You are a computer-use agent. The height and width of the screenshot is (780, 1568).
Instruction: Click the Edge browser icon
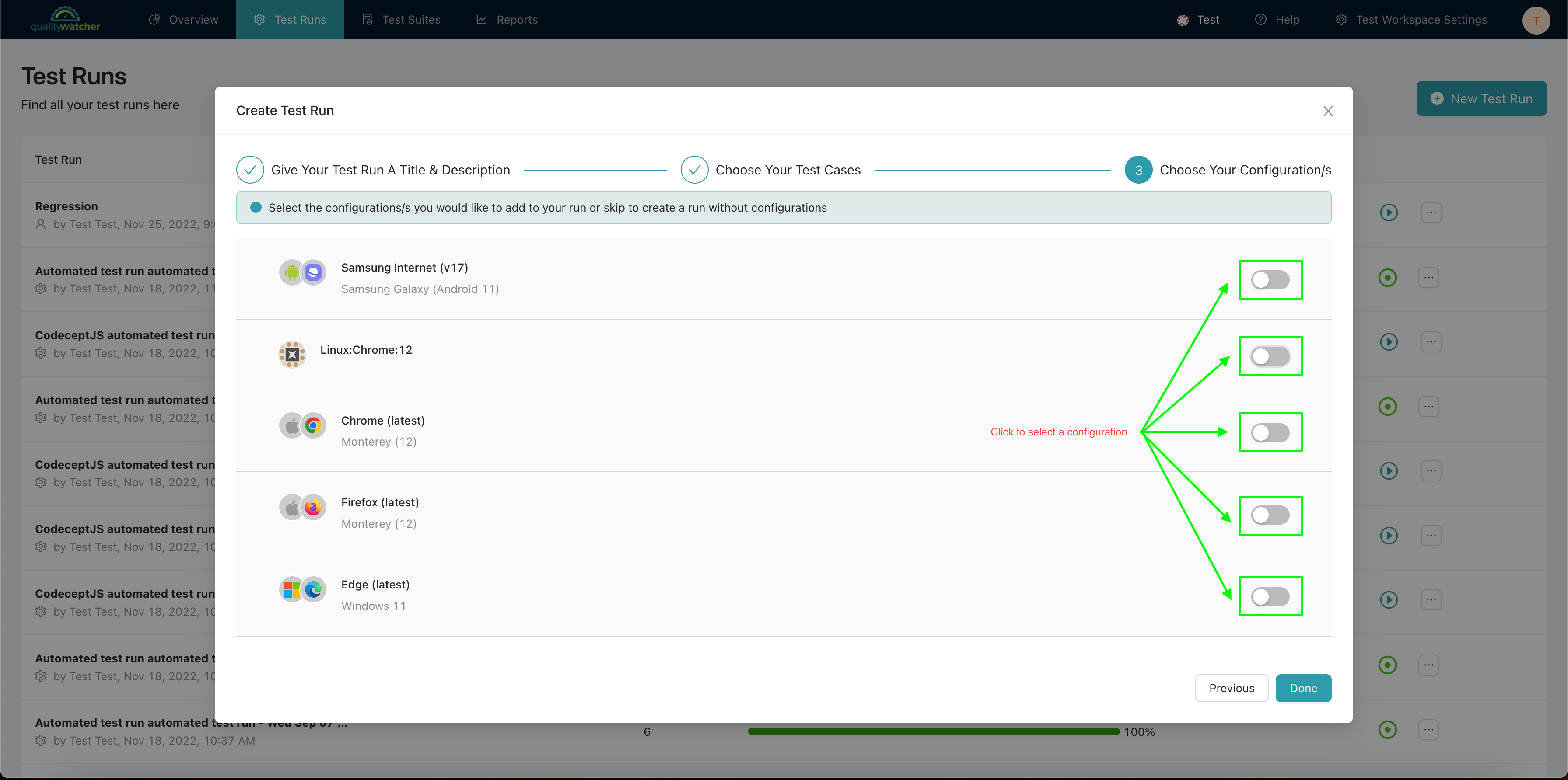coord(314,589)
